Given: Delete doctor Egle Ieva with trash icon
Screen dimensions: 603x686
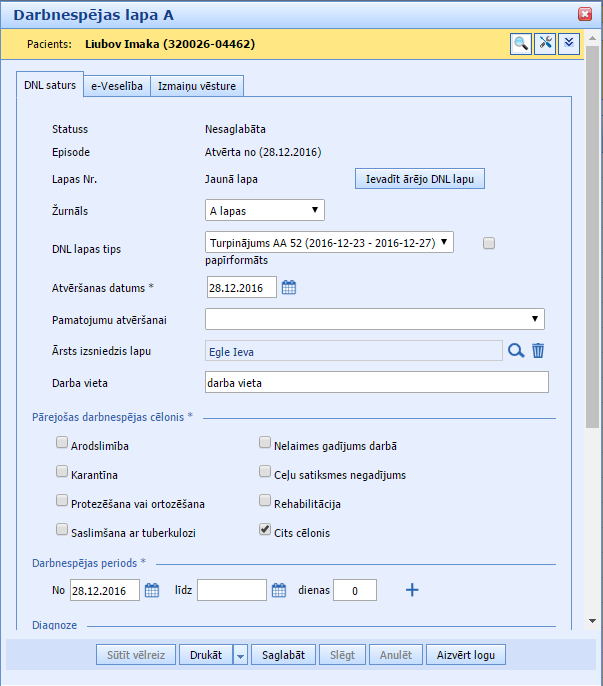Looking at the screenshot, I should [x=538, y=350].
